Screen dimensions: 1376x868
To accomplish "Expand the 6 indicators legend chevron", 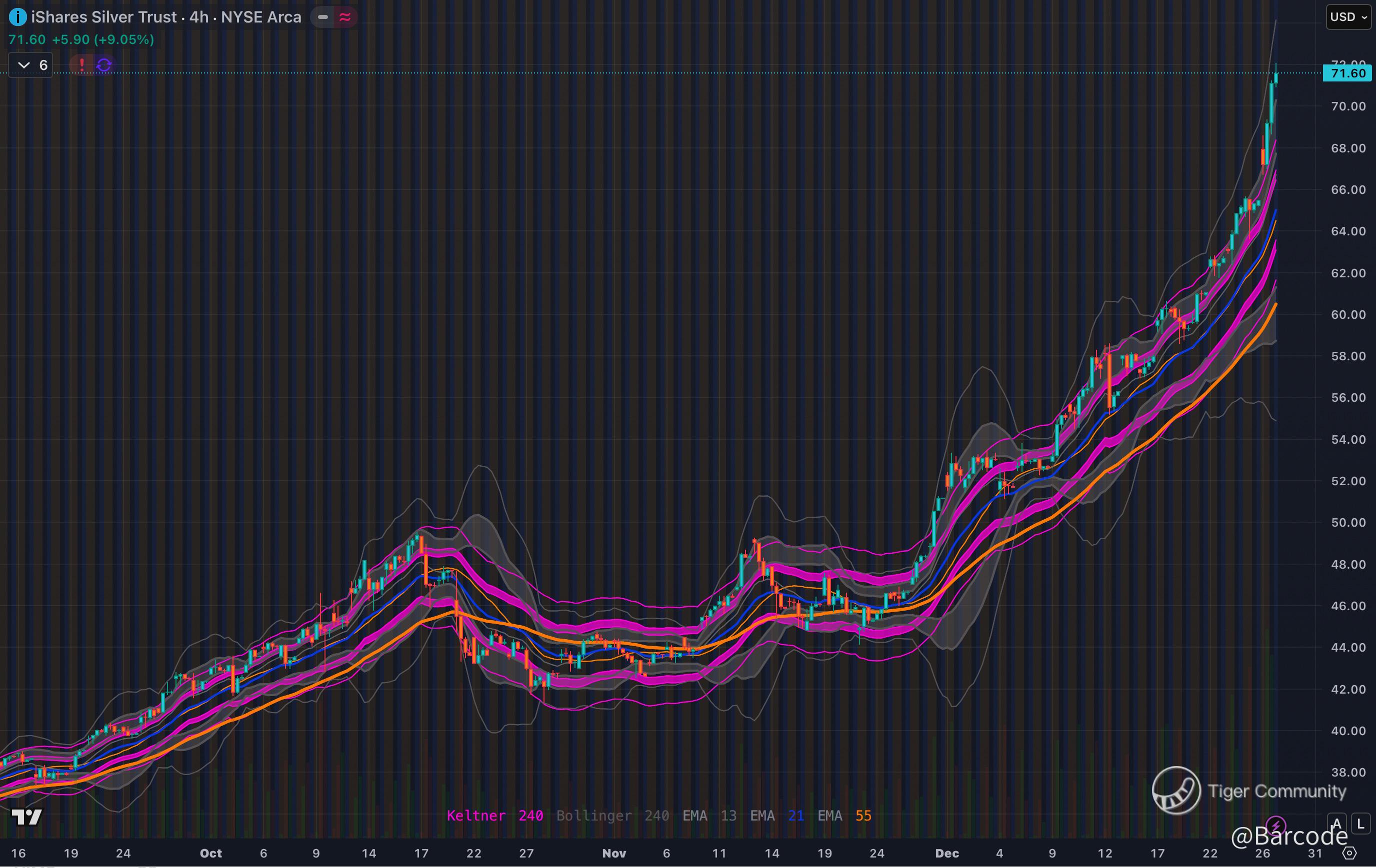I will click(x=24, y=65).
